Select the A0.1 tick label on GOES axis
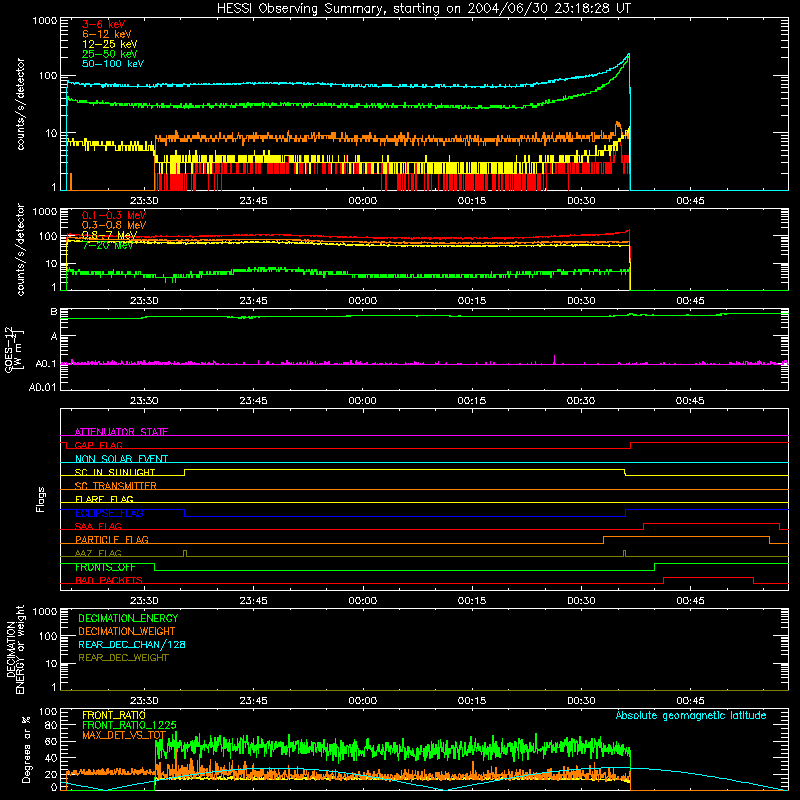 [45, 364]
